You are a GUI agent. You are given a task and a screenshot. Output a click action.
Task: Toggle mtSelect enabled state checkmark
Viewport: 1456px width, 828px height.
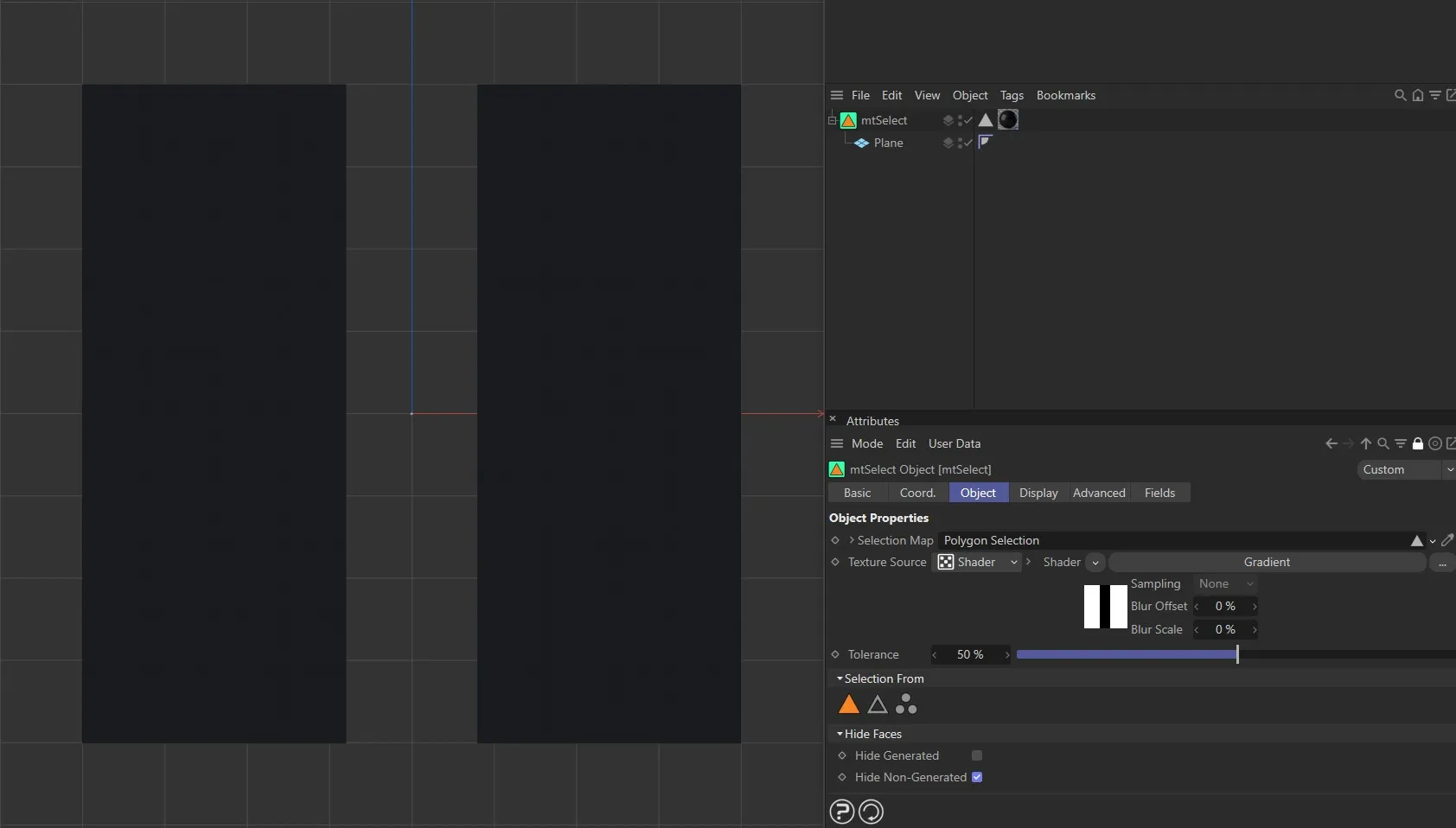pos(967,120)
